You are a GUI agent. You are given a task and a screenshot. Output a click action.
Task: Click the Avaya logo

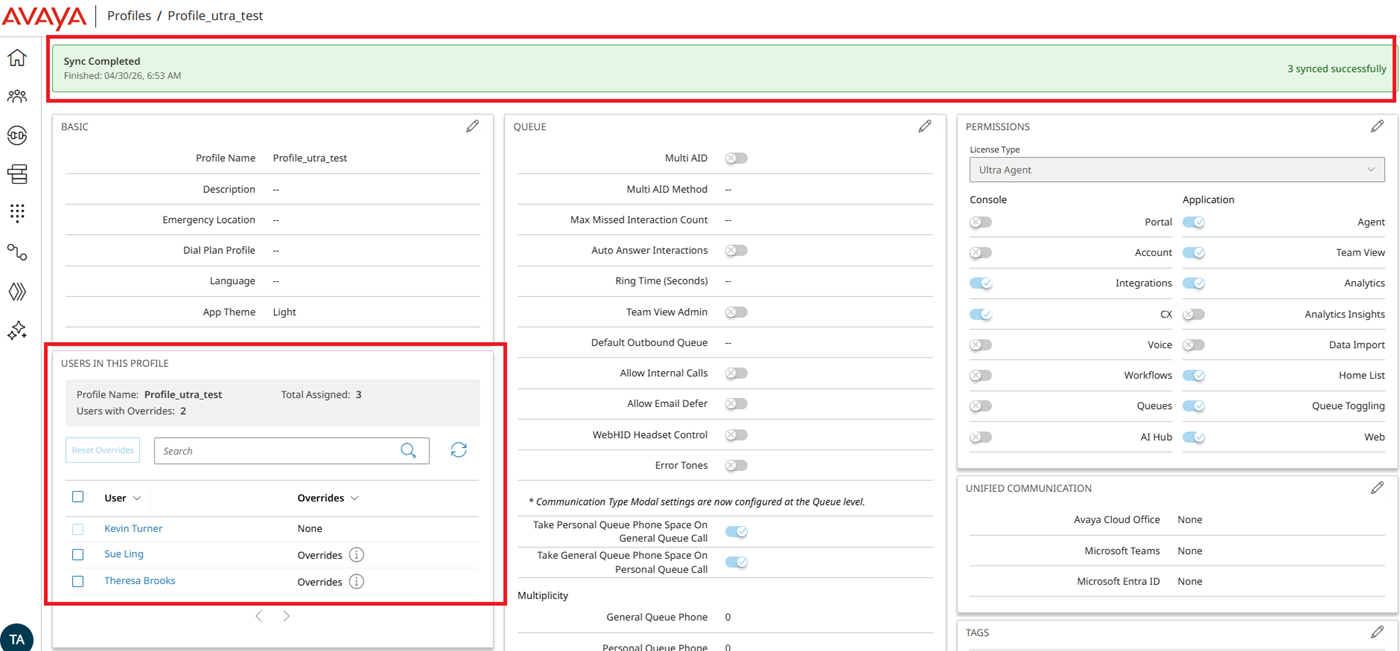(44, 17)
